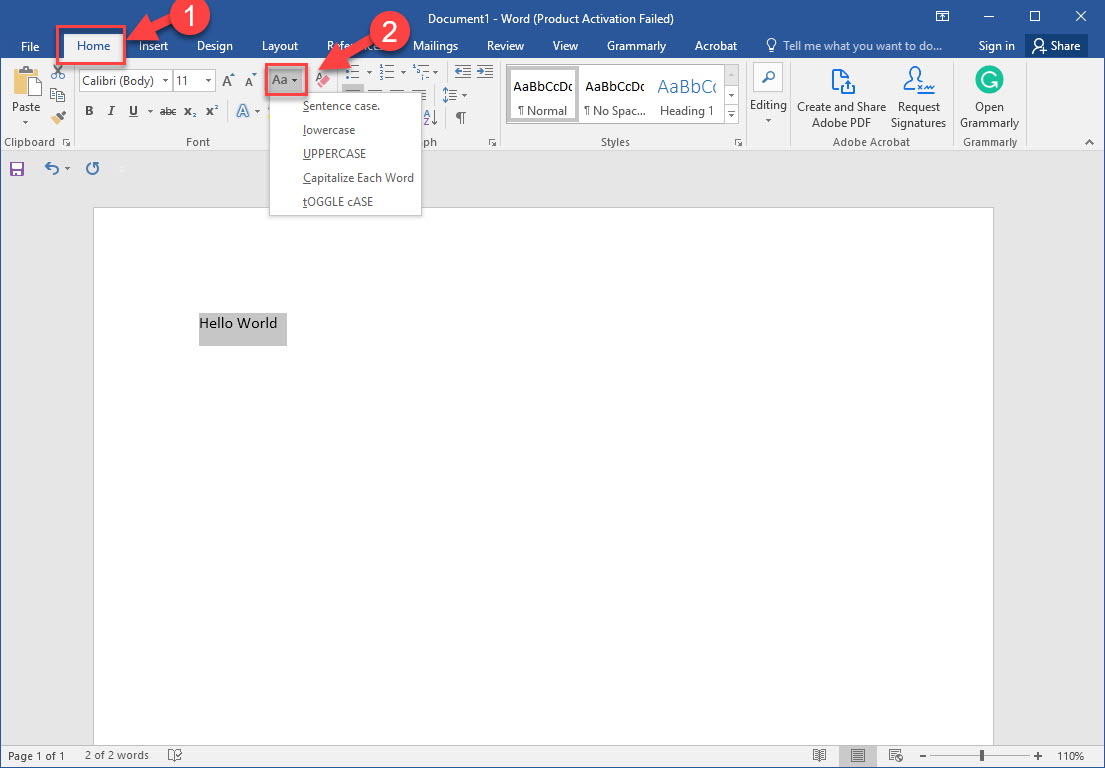This screenshot has width=1105, height=768.
Task: Click the zoom slider in status bar
Action: (x=980, y=756)
